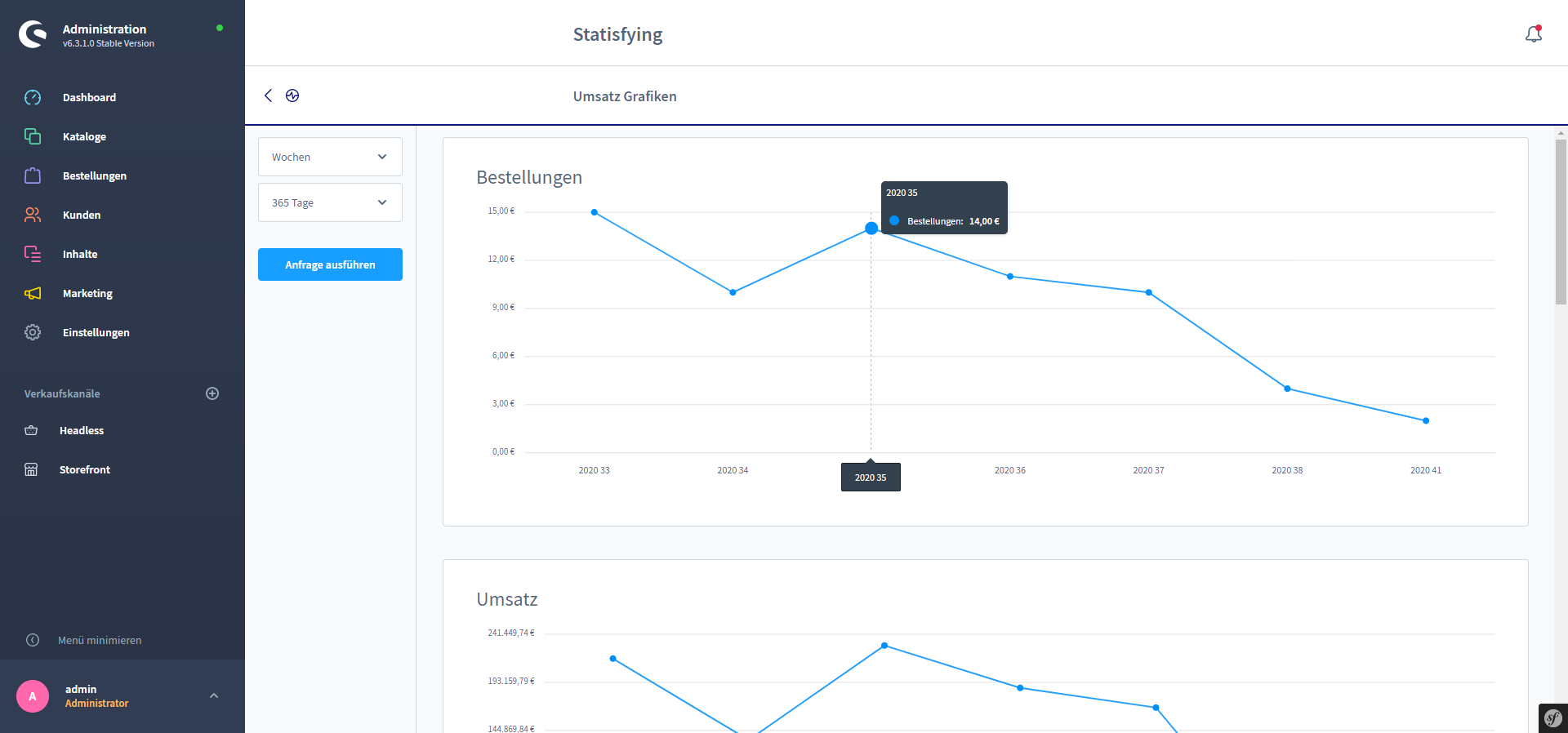Click the Shopware logo icon
This screenshot has width=1568, height=733.
[33, 34]
